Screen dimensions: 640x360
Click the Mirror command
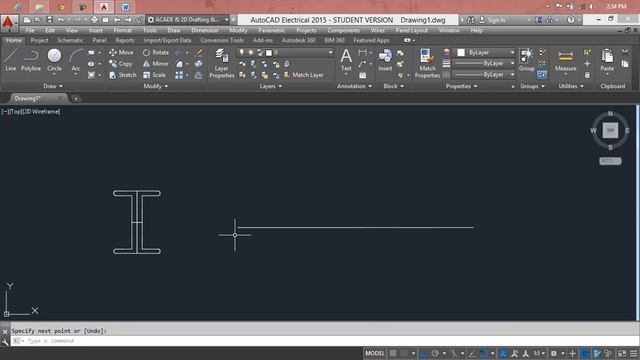pyautogui.click(x=156, y=64)
